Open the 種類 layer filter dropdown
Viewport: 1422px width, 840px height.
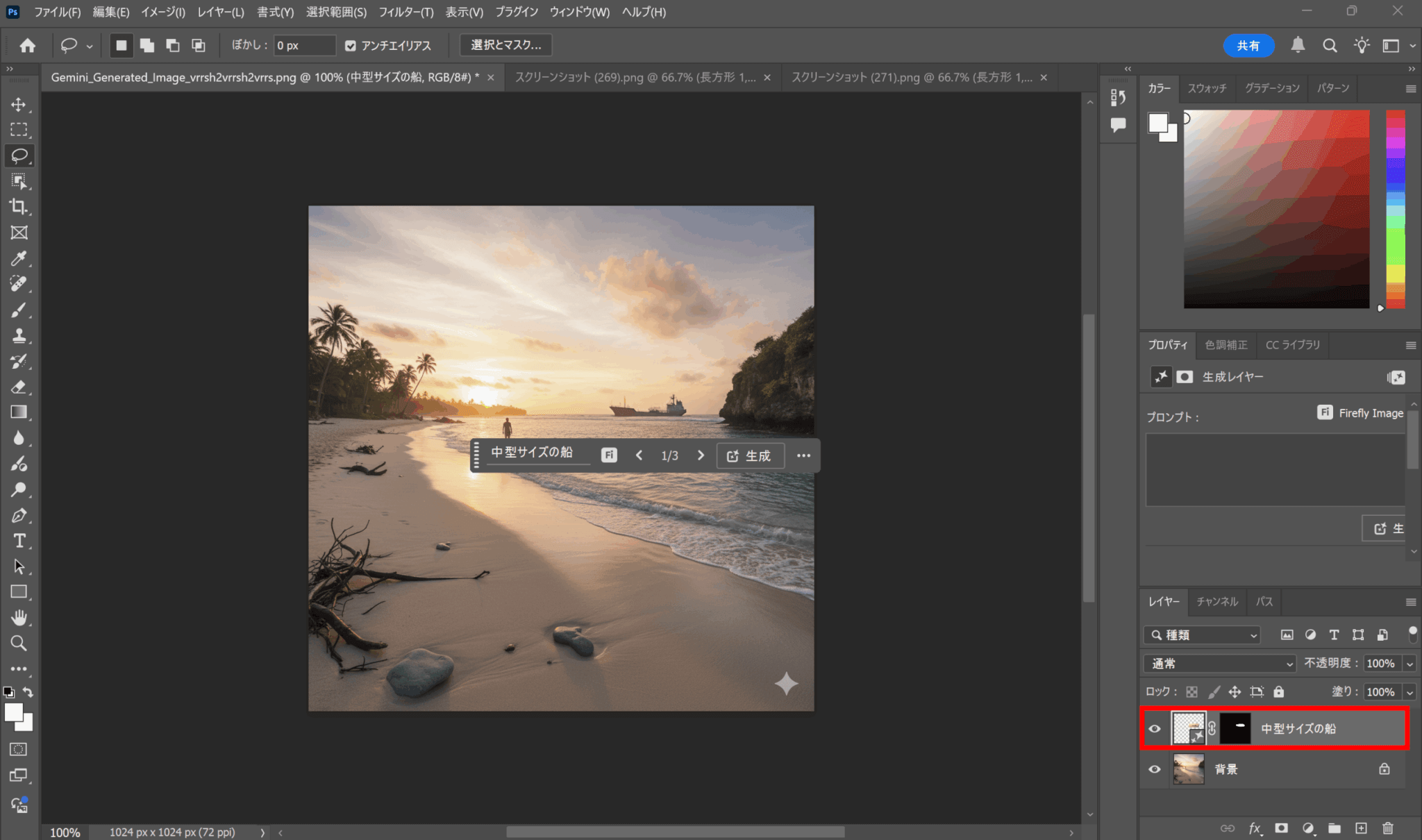coord(1202,635)
